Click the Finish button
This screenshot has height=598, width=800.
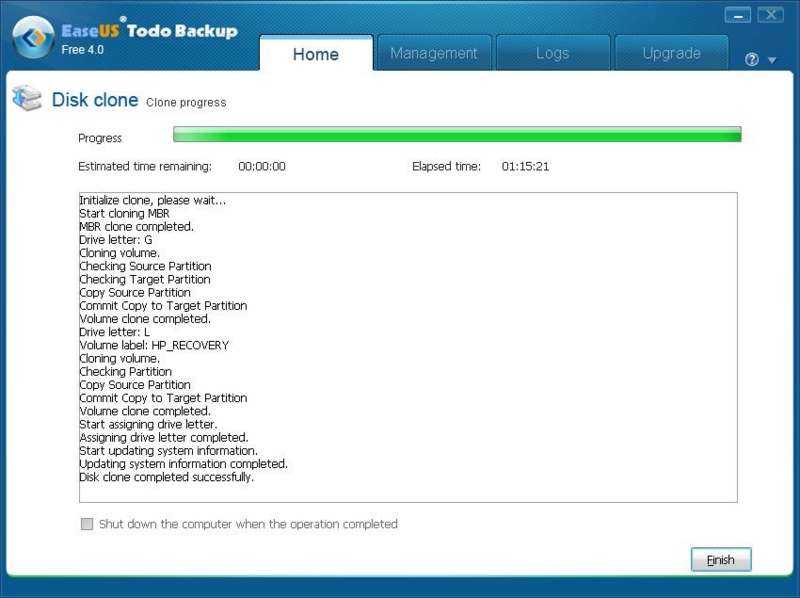tap(721, 560)
